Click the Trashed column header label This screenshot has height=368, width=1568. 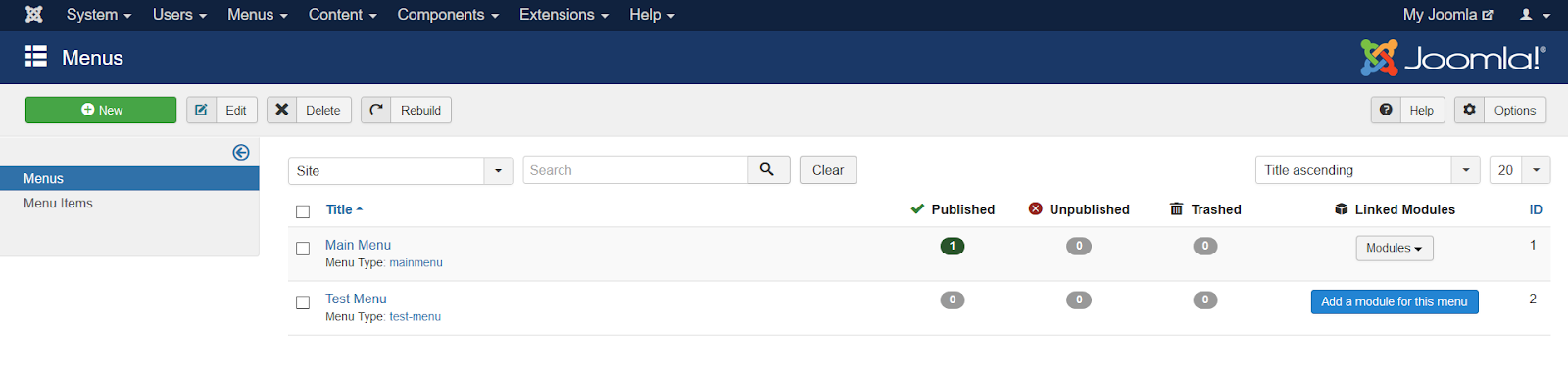(x=1216, y=209)
